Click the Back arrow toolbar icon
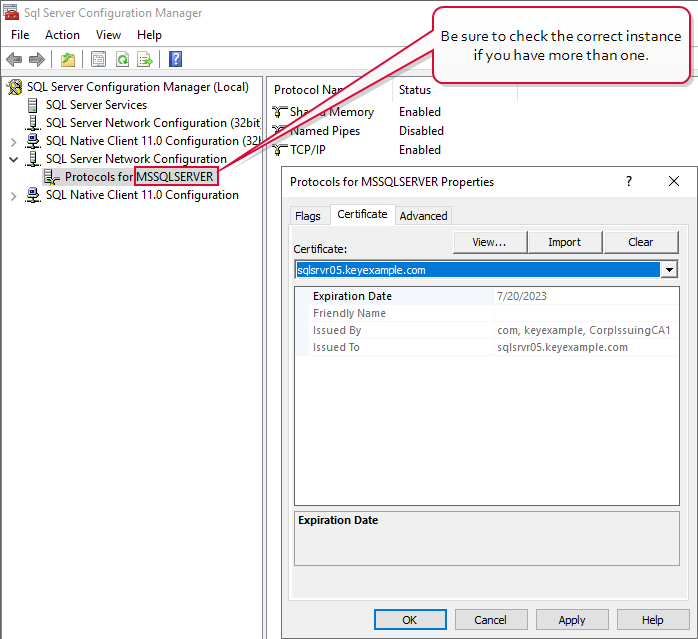 [x=14, y=59]
